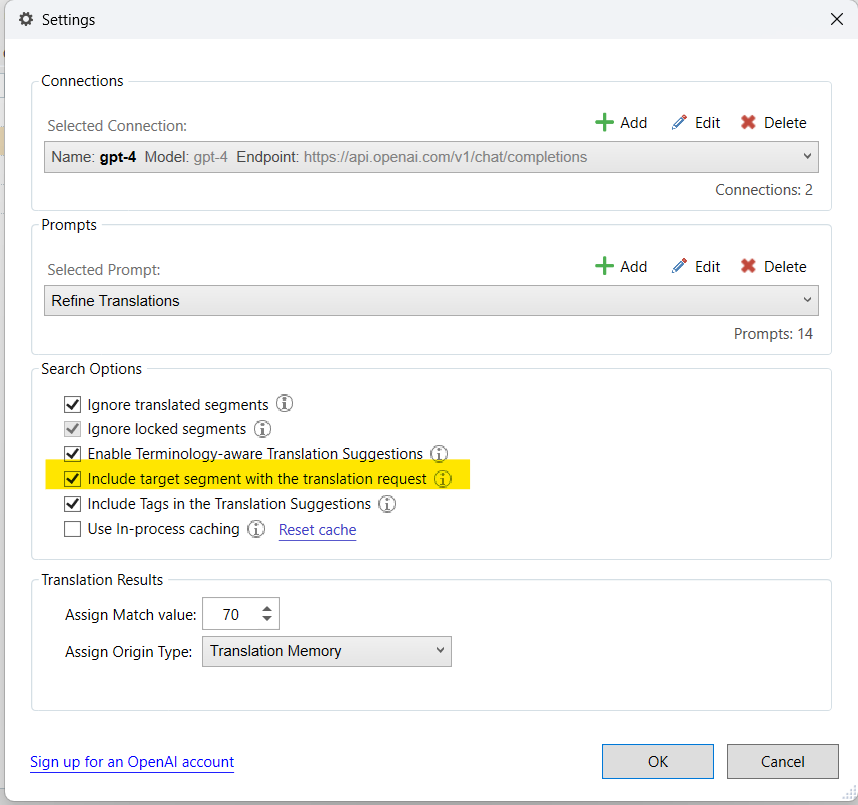Click the pencil Edit icon under Prompts

click(679, 266)
